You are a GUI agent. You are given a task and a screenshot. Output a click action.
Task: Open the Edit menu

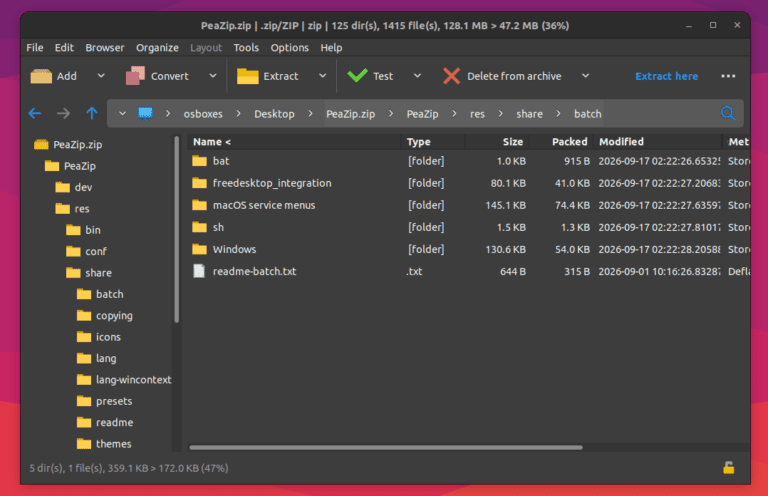(x=64, y=47)
